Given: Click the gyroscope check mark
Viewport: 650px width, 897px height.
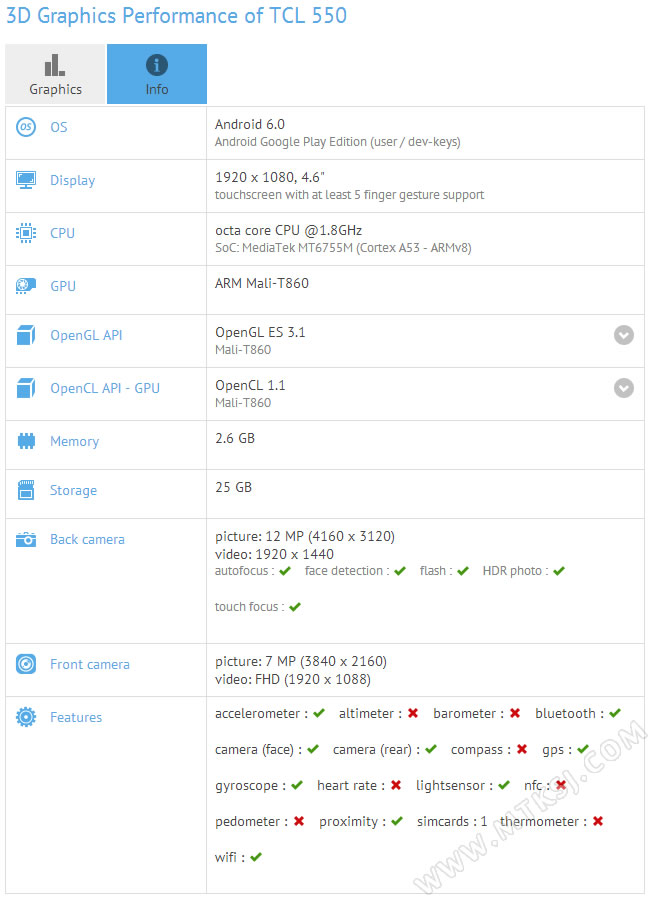Looking at the screenshot, I should point(296,785).
